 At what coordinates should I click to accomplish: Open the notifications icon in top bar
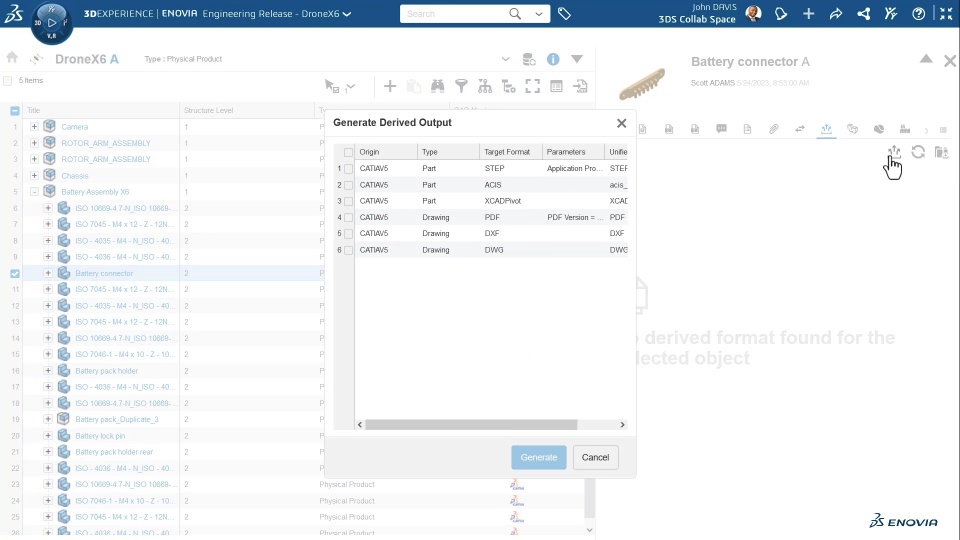click(x=781, y=13)
